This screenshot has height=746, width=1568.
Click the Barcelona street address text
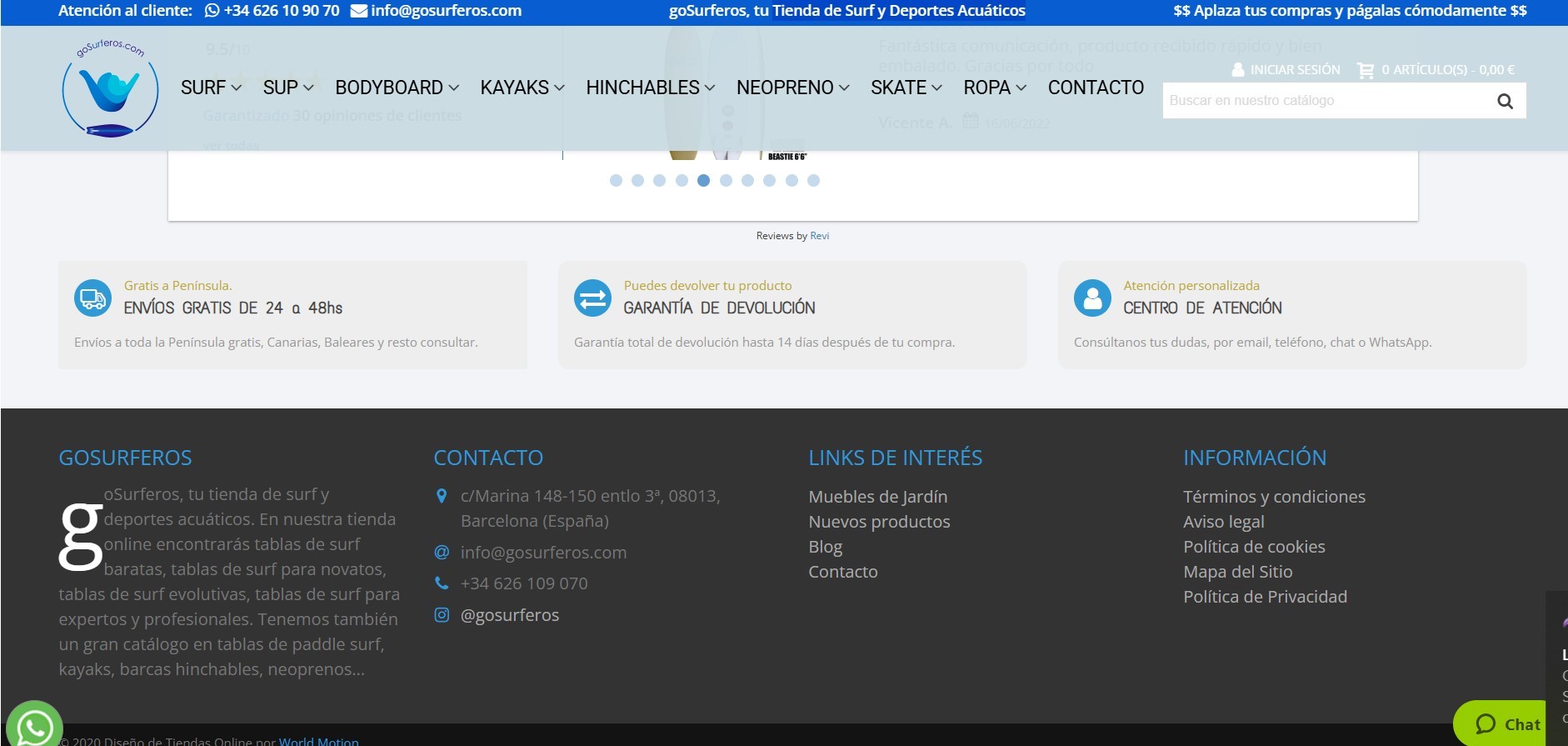(590, 508)
